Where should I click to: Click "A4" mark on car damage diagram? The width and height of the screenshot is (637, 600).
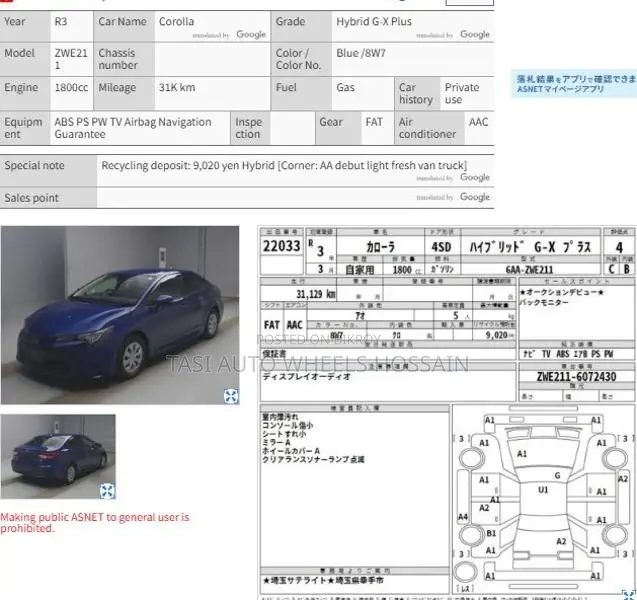point(463,516)
